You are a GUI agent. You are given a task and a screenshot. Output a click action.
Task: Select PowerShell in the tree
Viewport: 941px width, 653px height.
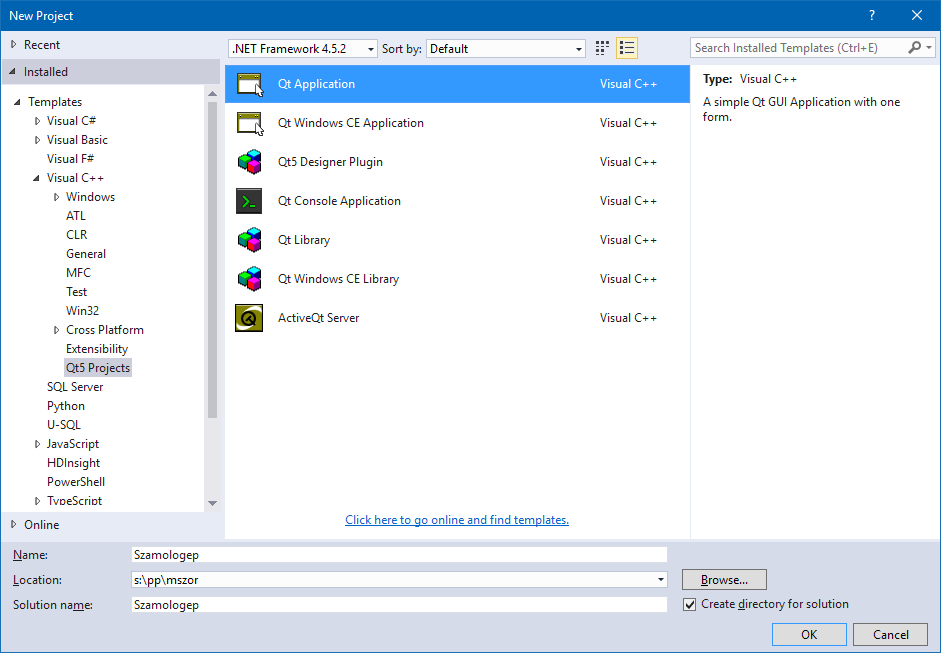pyautogui.click(x=76, y=482)
